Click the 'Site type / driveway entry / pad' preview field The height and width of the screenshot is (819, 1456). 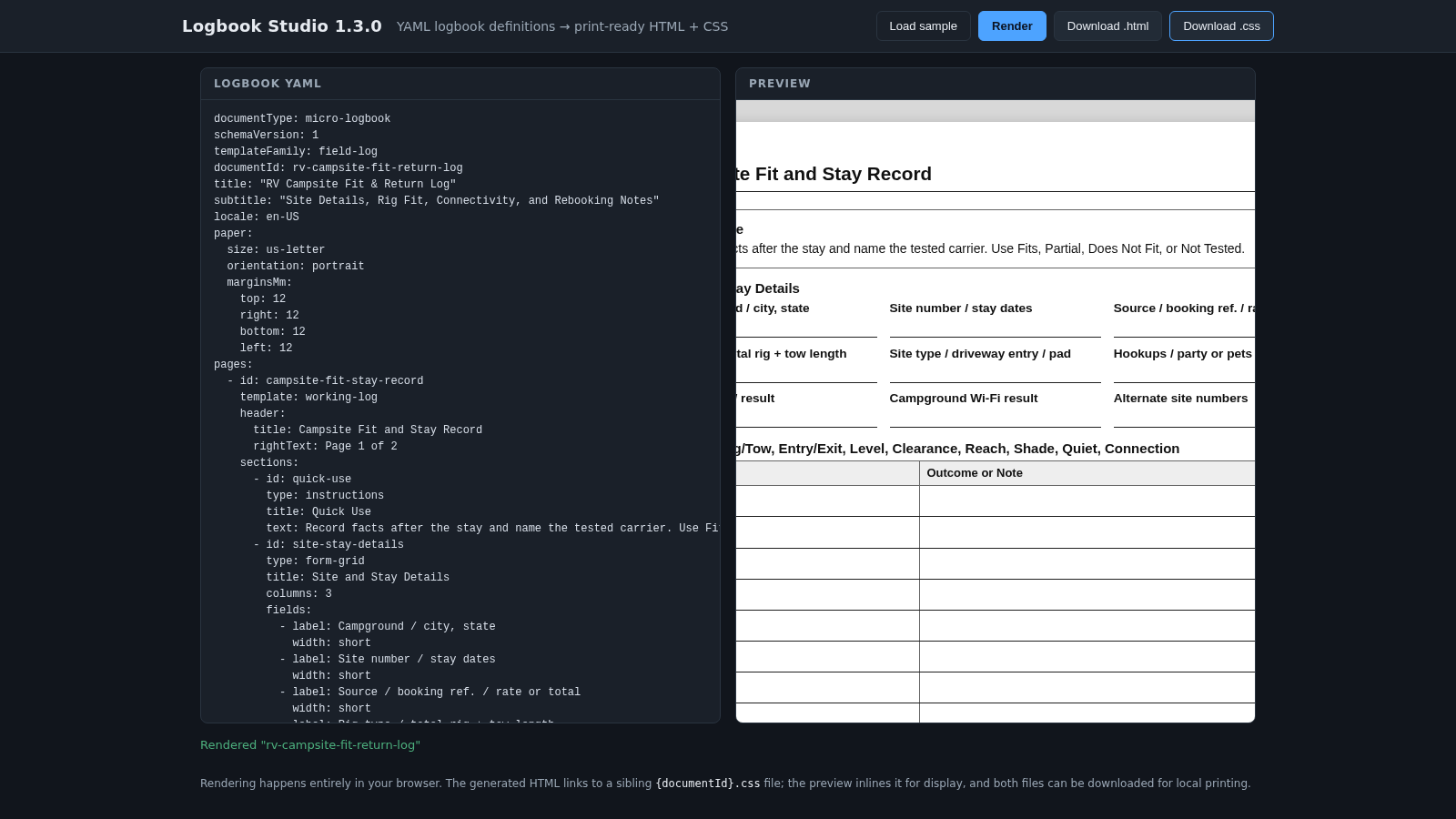point(996,364)
